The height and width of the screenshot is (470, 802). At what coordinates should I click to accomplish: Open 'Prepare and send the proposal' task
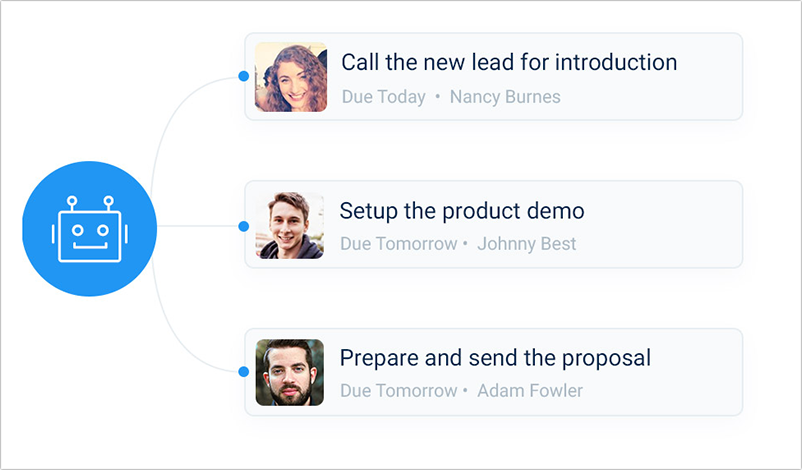pos(495,358)
